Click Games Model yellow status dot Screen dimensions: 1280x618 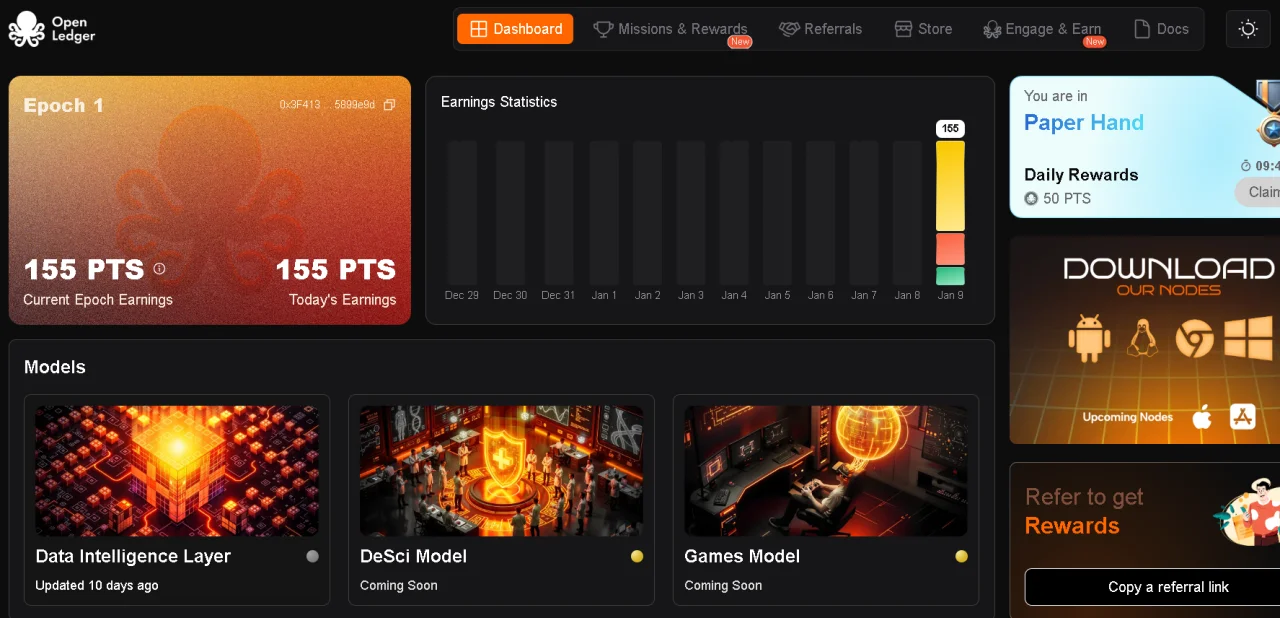click(x=961, y=556)
